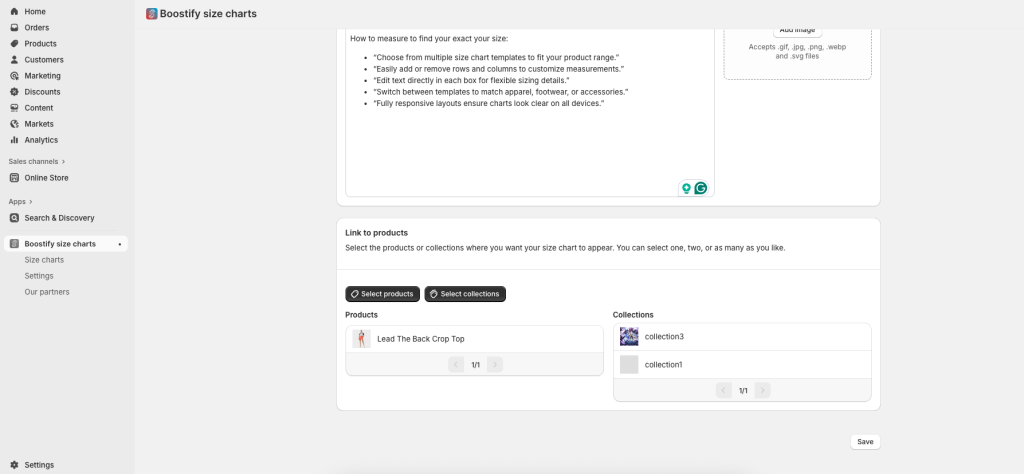Open Products section
The image size is (1024, 474).
click(x=40, y=44)
